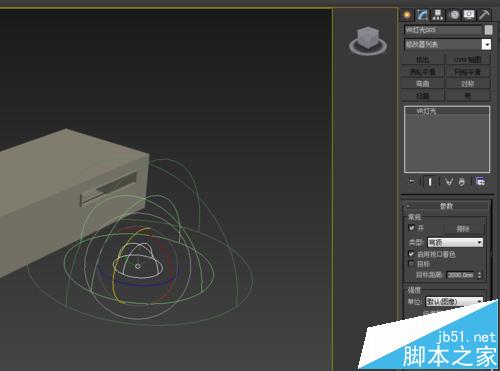Click the VR灯光005 object name field
Image resolution: width=500 pixels, height=371 pixels.
(443, 30)
